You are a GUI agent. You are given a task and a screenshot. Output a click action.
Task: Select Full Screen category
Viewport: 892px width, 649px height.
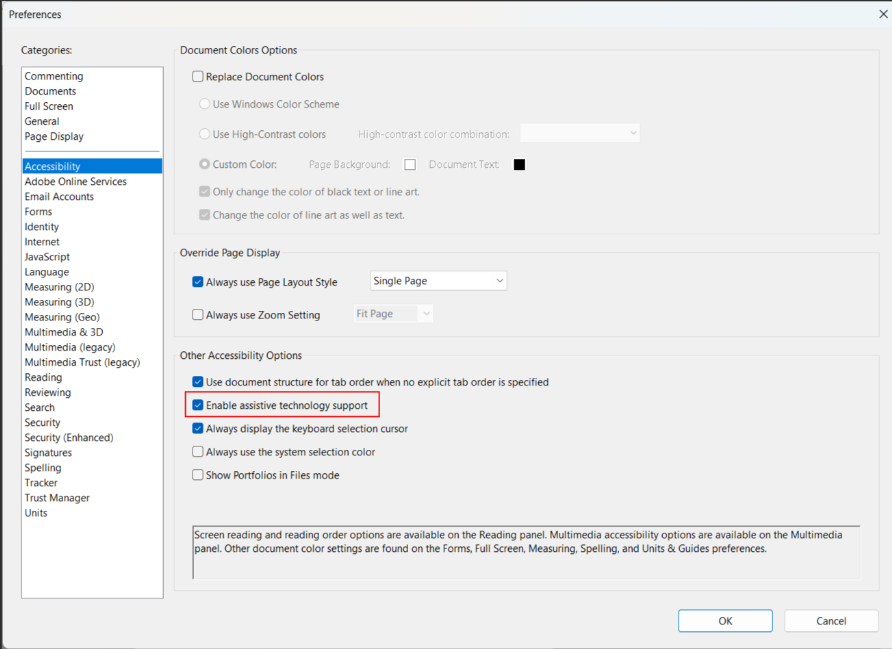92,106
